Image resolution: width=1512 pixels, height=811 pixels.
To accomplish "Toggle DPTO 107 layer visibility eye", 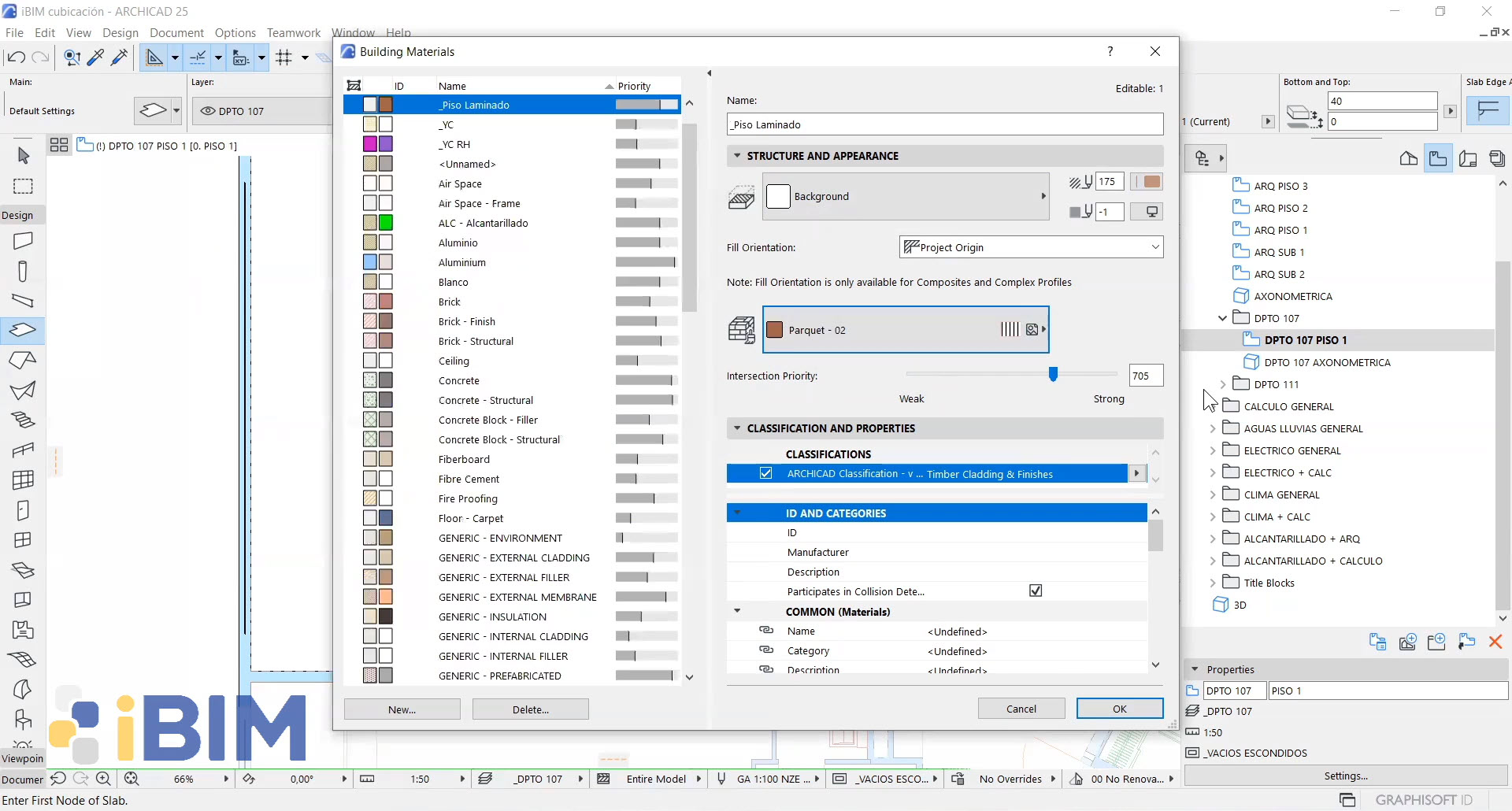I will point(208,111).
